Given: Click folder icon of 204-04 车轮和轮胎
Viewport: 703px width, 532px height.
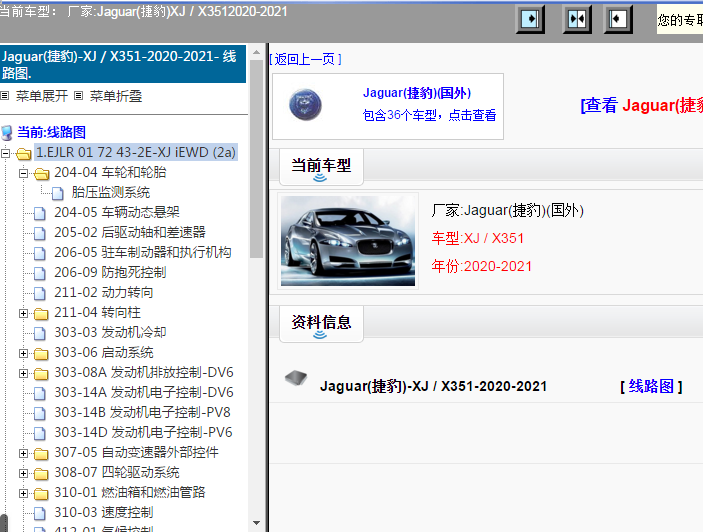Looking at the screenshot, I should pos(41,173).
